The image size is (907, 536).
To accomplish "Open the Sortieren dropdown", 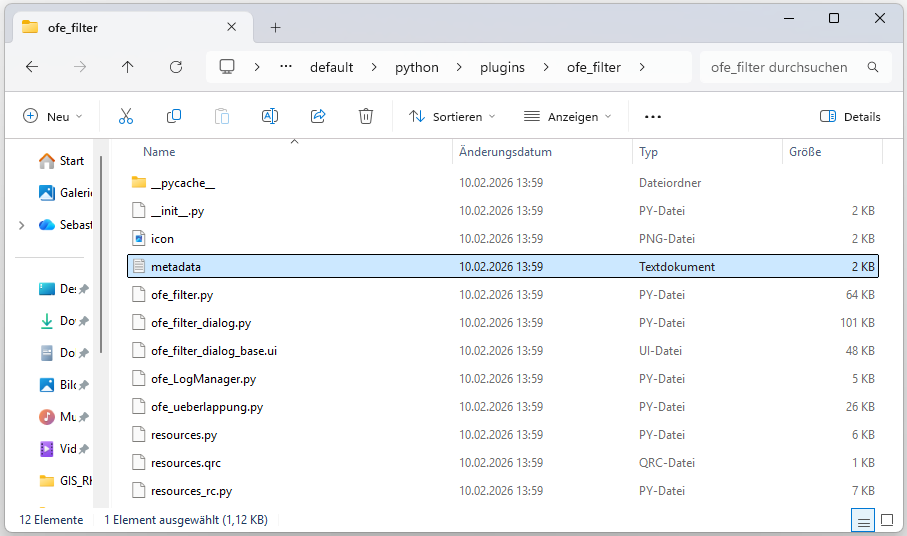I will tap(452, 117).
